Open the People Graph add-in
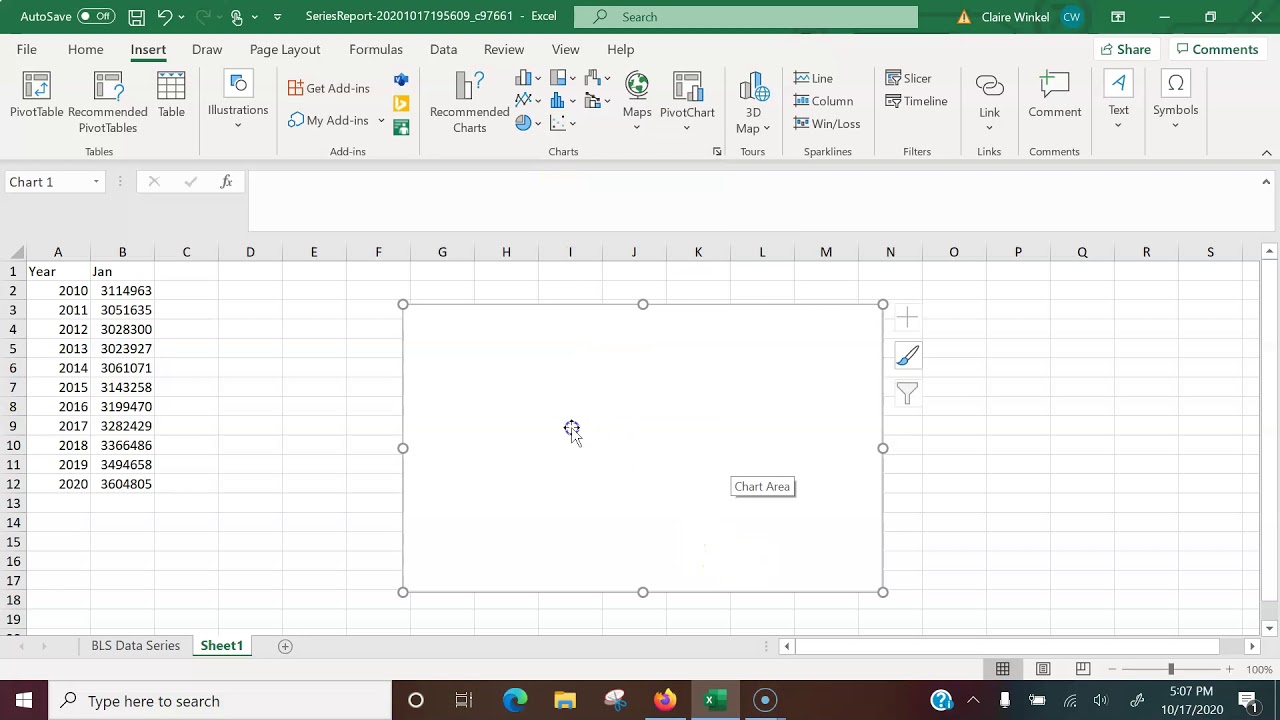Screen dimensions: 1280x720 click(401, 127)
